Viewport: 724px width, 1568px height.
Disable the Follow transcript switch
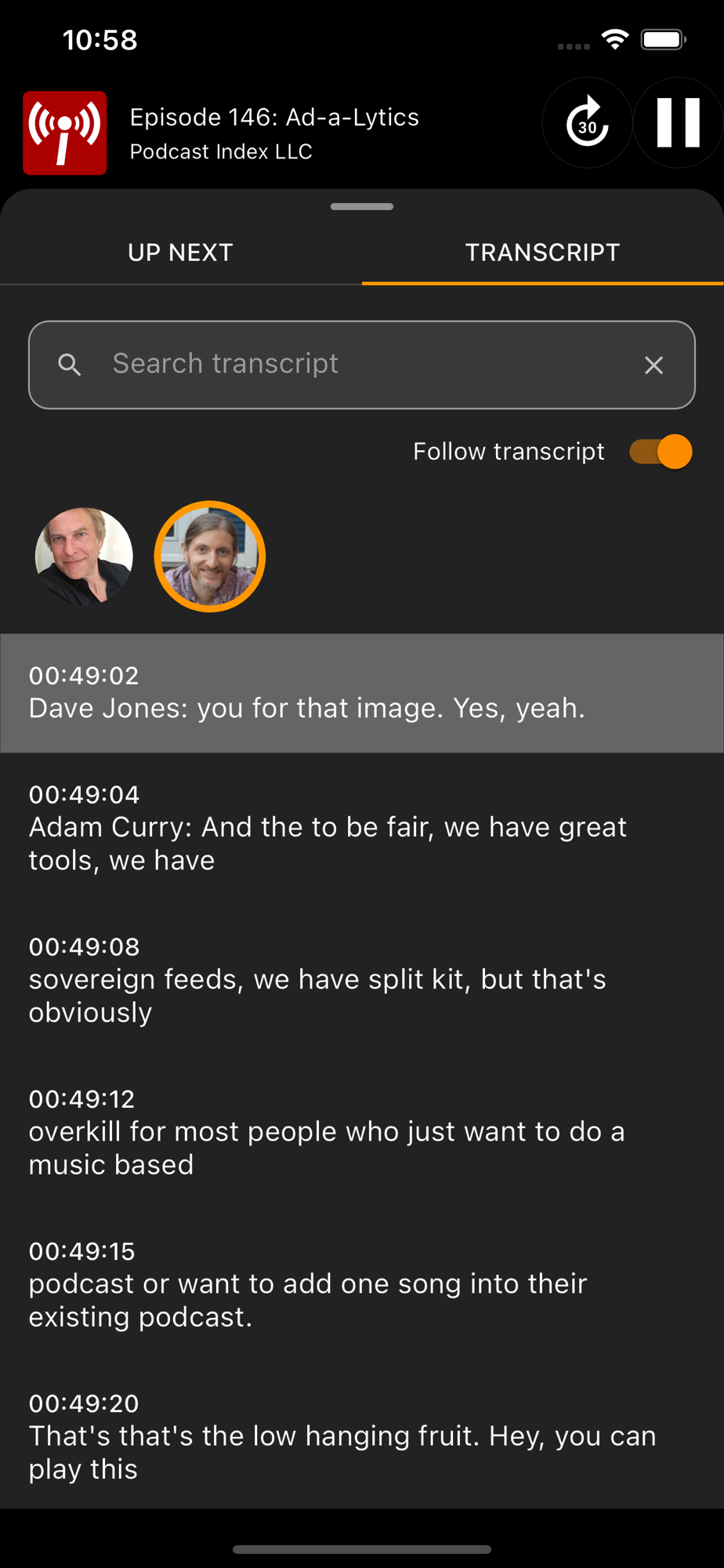pyautogui.click(x=661, y=452)
